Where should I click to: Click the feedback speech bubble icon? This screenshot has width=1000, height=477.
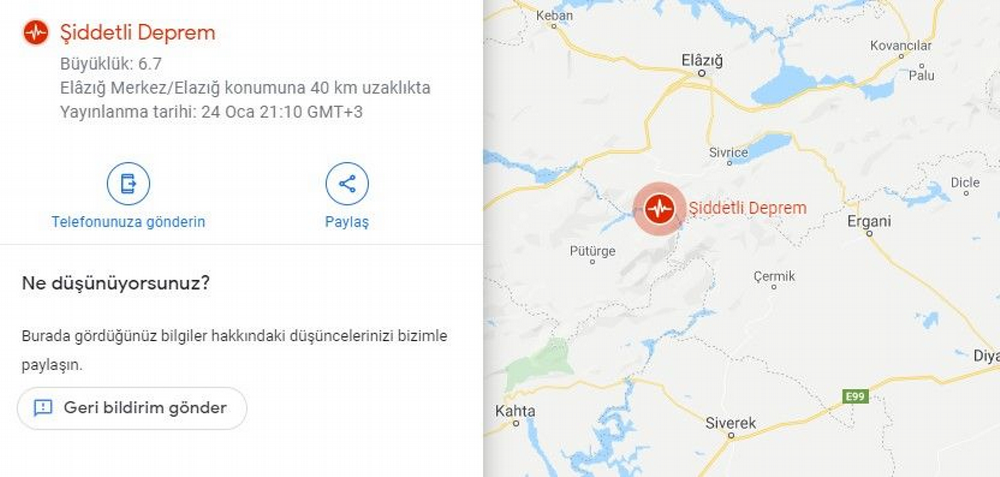[x=43, y=407]
